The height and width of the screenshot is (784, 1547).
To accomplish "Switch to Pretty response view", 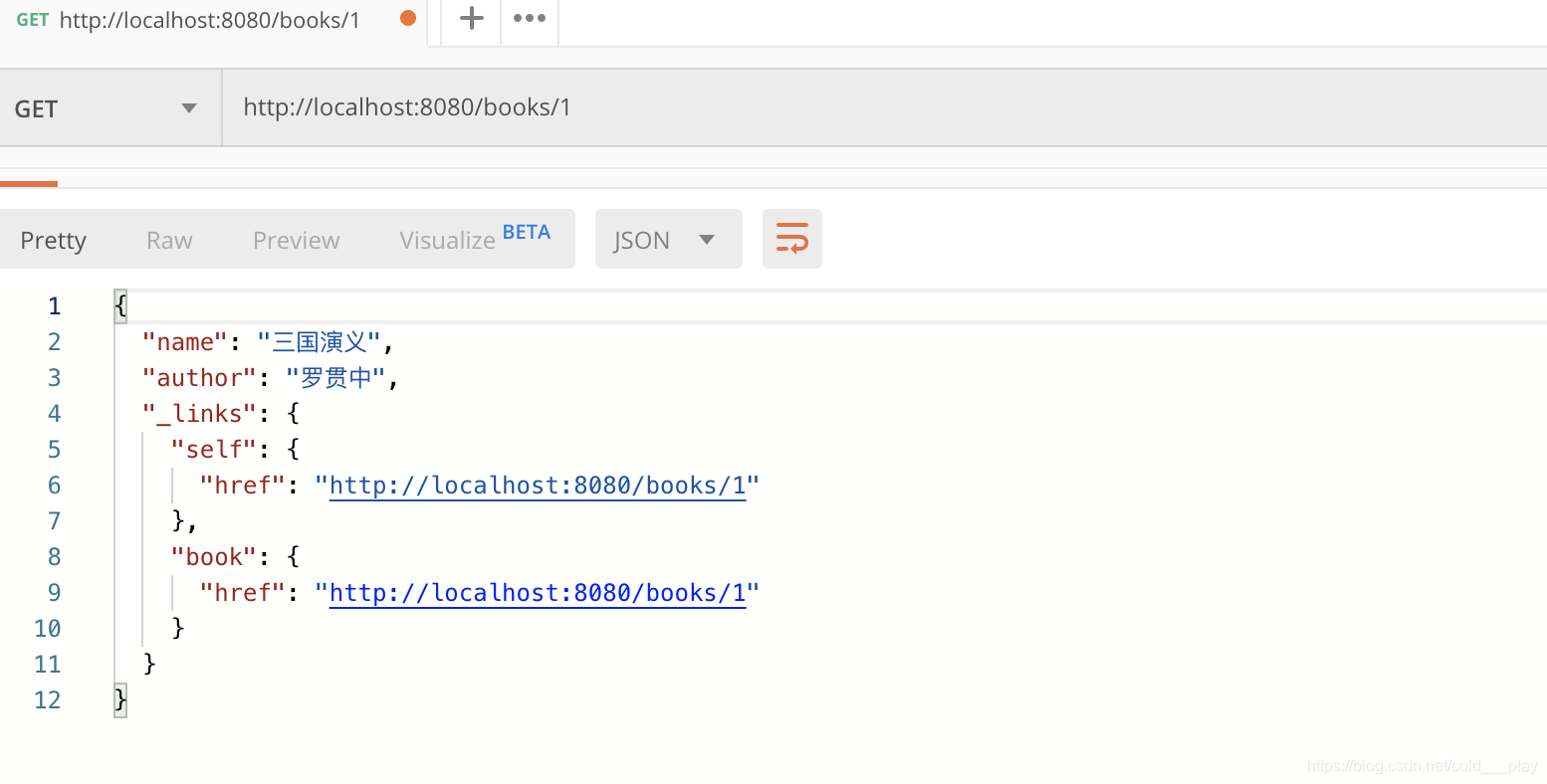I will 54,240.
